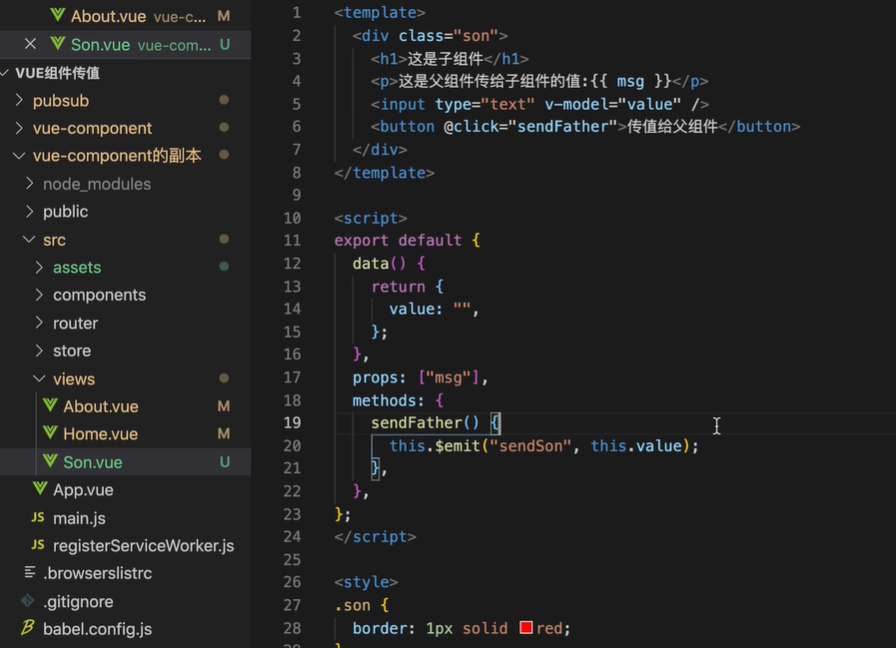Click the M status badge beside Home.vue
896x648 pixels.
[x=223, y=434]
